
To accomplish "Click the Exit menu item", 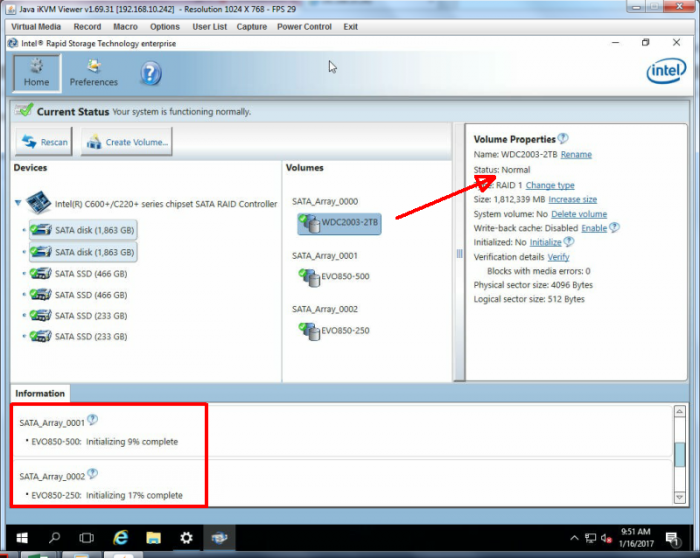I will click(350, 27).
